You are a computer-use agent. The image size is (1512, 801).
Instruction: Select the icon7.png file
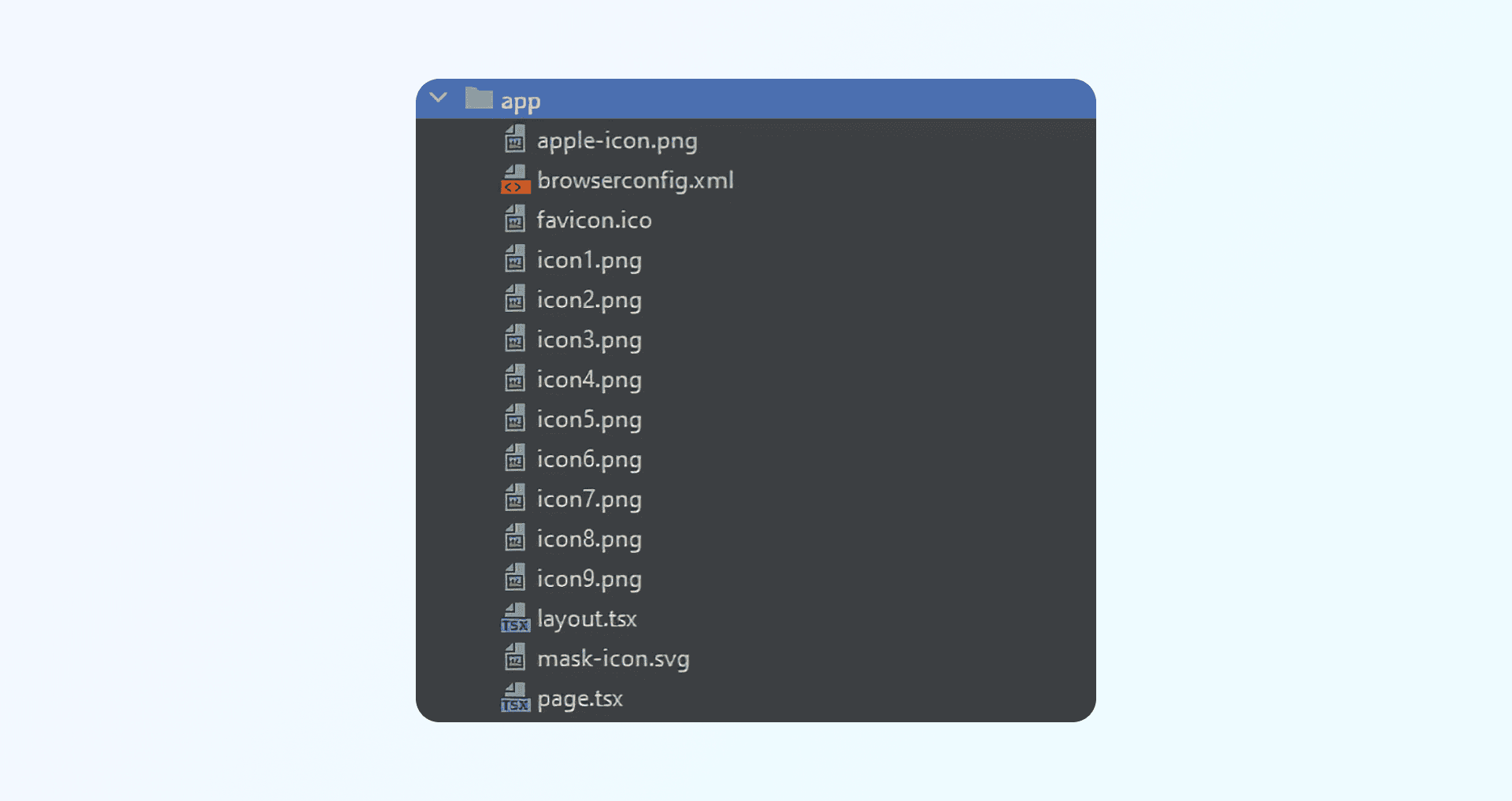pos(589,499)
